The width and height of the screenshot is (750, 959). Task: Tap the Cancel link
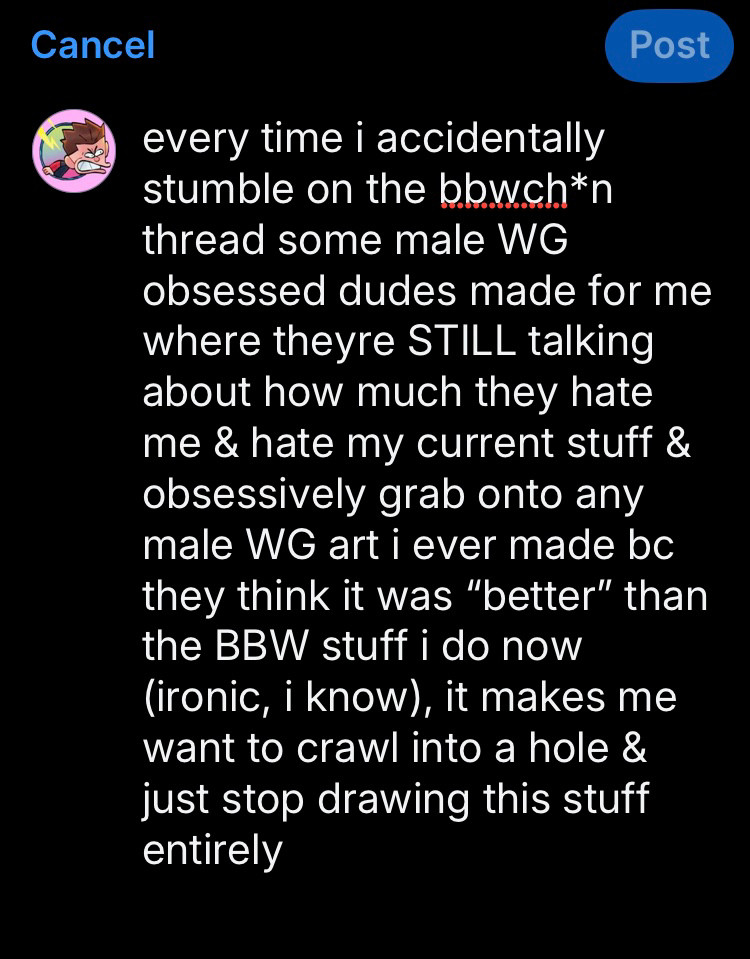coord(93,45)
